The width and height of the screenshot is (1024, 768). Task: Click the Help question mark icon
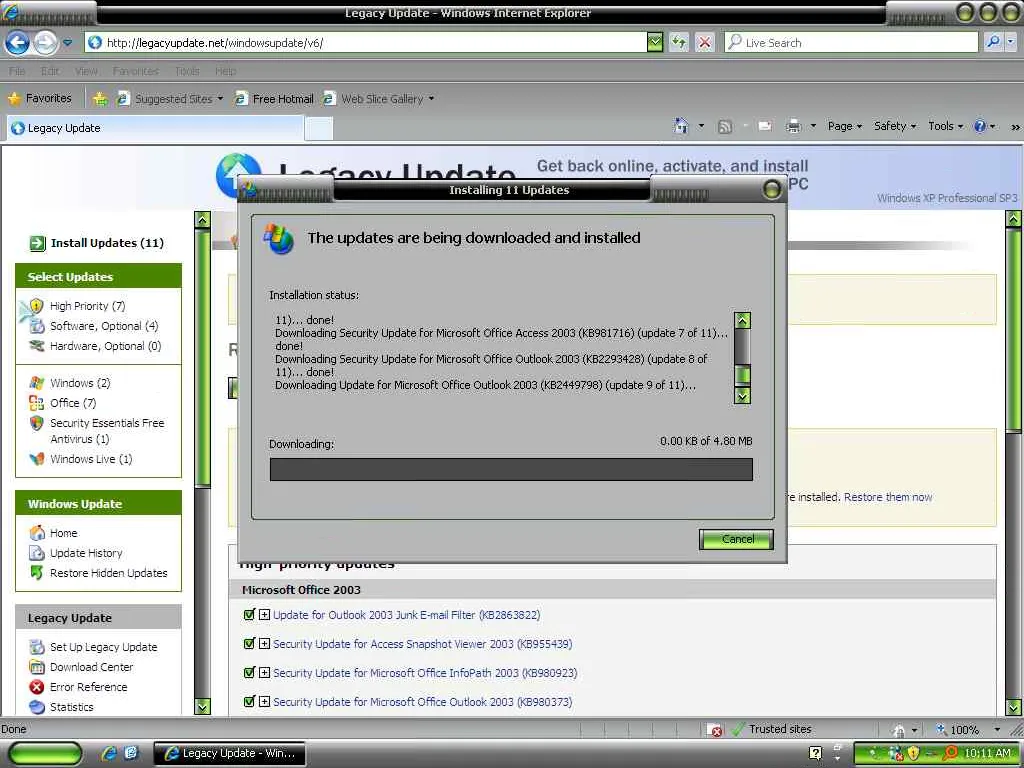[x=980, y=126]
